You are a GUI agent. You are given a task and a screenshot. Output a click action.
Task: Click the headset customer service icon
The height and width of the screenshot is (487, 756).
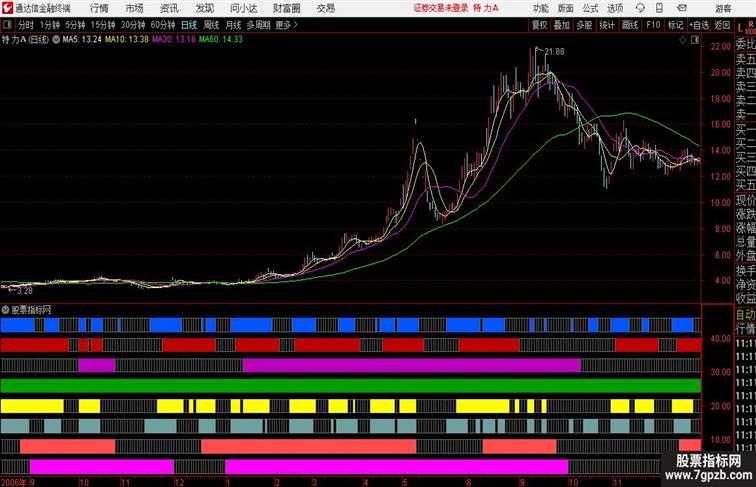tap(640, 8)
